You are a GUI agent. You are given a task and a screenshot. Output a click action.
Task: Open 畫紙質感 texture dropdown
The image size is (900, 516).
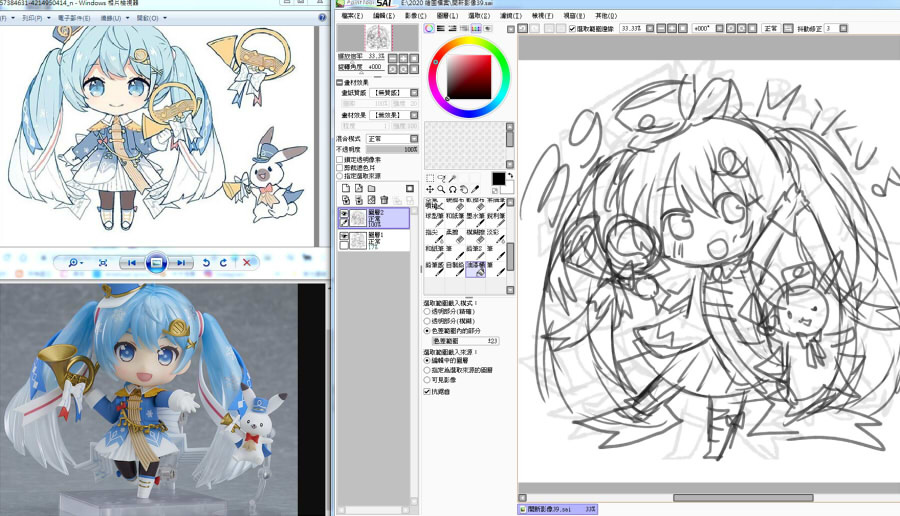[x=414, y=92]
